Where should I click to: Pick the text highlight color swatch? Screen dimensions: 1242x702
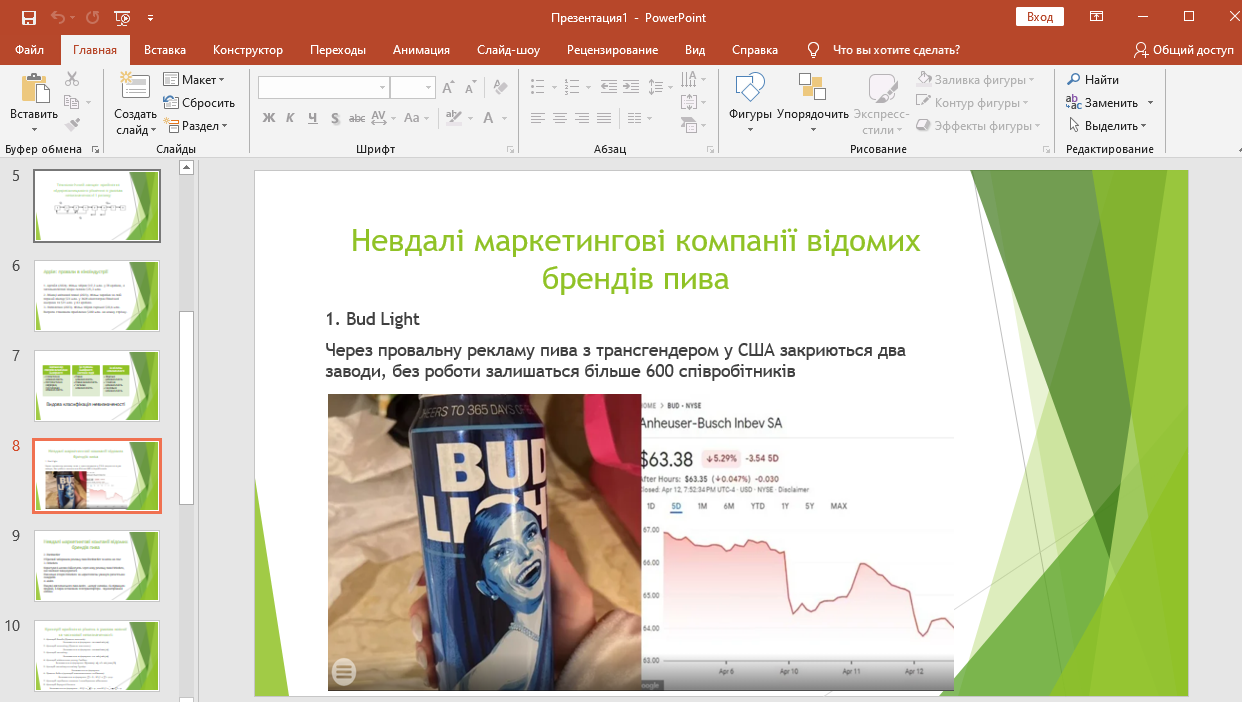click(456, 118)
